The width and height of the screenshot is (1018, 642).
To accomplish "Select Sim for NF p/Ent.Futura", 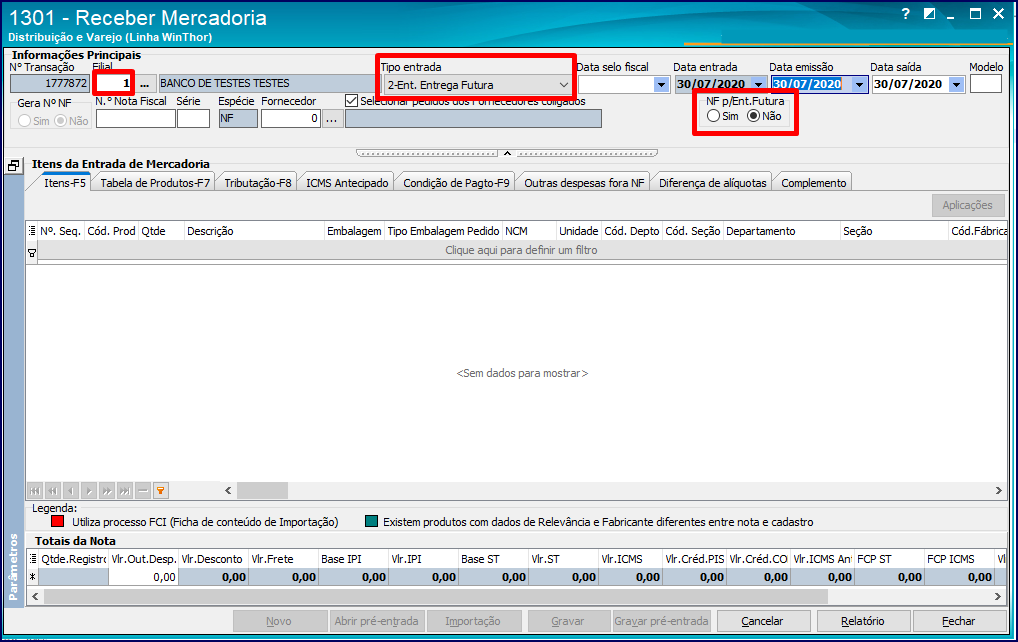I will pos(714,116).
